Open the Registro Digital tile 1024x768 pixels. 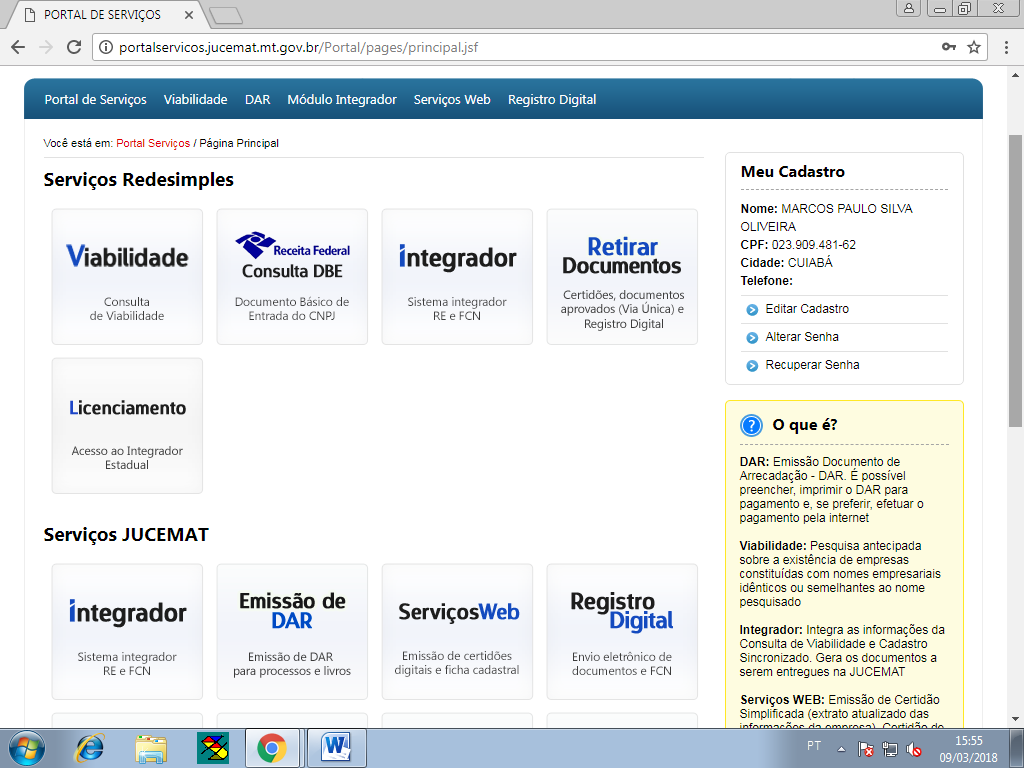(x=622, y=632)
